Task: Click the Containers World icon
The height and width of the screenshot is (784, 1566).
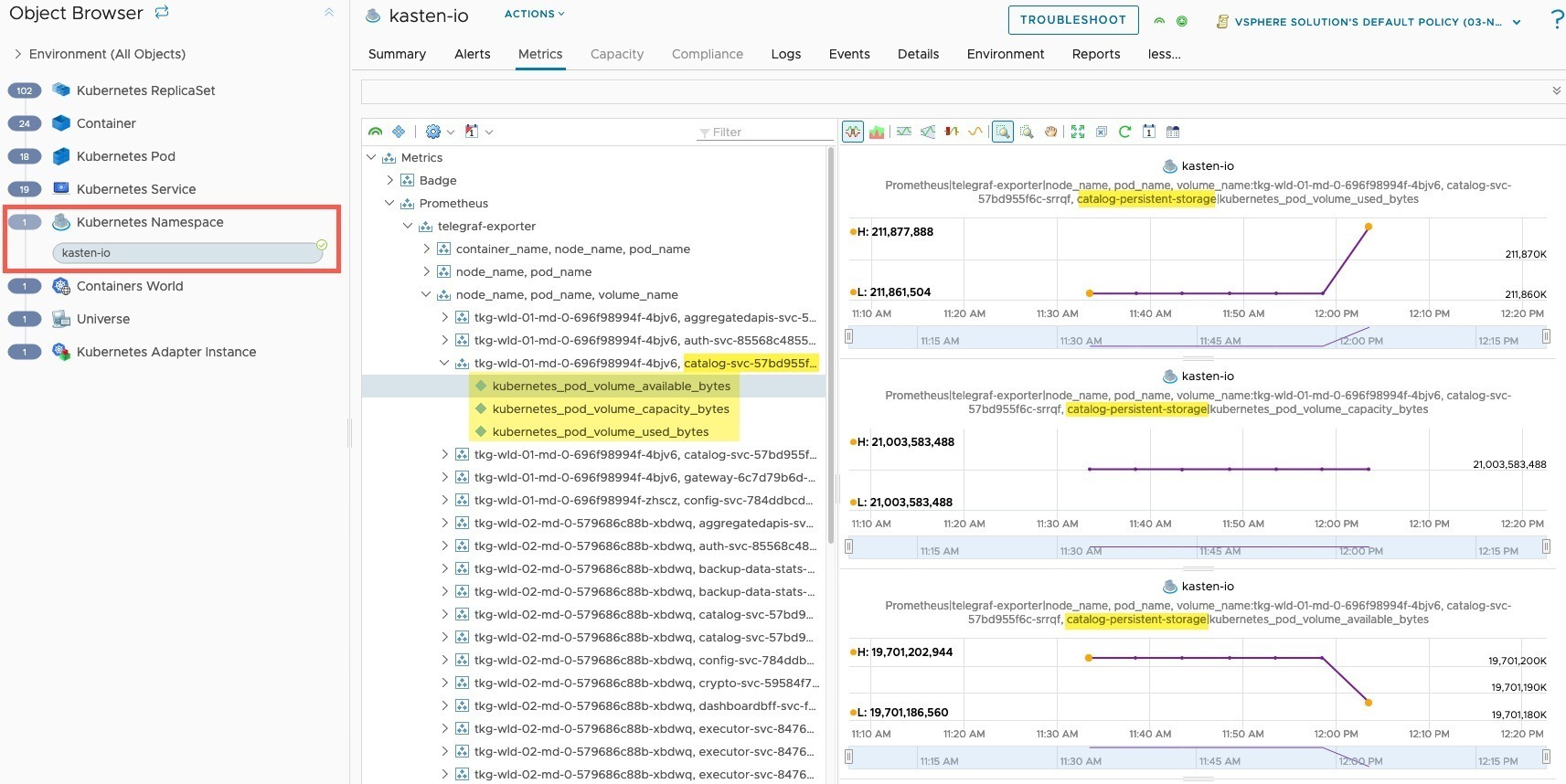Action: pos(61,286)
